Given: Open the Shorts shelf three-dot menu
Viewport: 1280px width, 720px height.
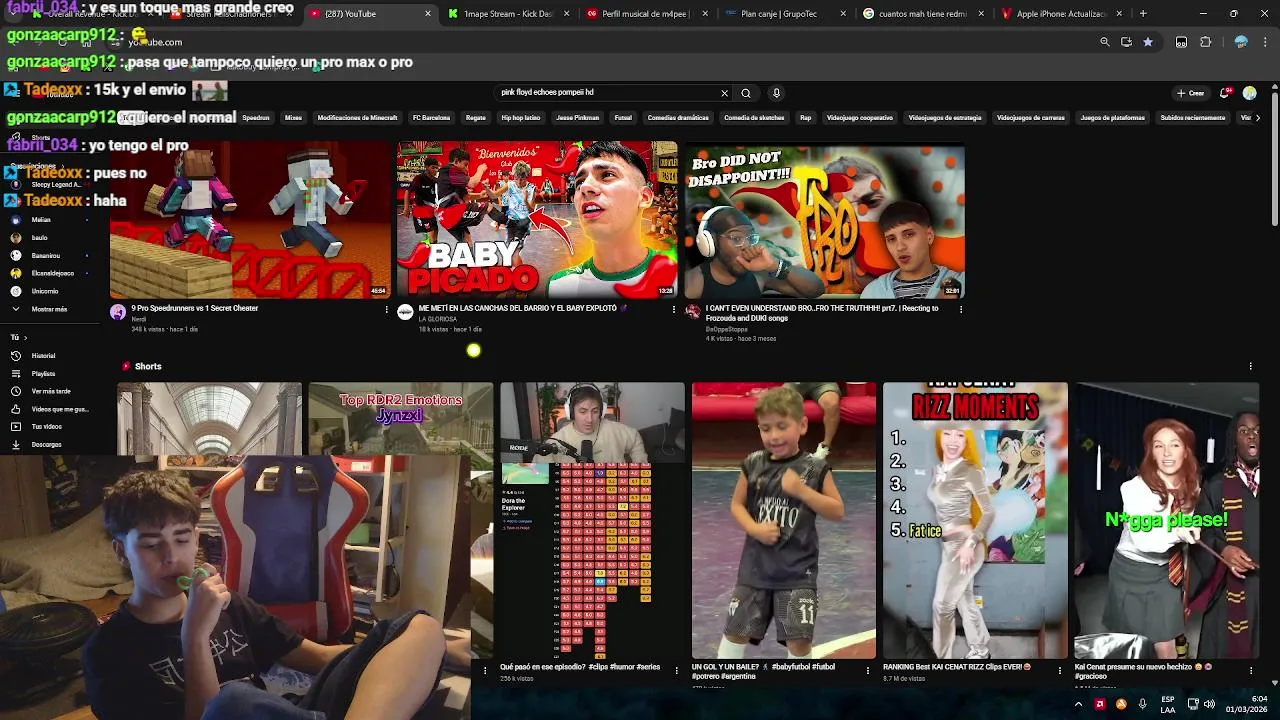Looking at the screenshot, I should (x=1250, y=366).
